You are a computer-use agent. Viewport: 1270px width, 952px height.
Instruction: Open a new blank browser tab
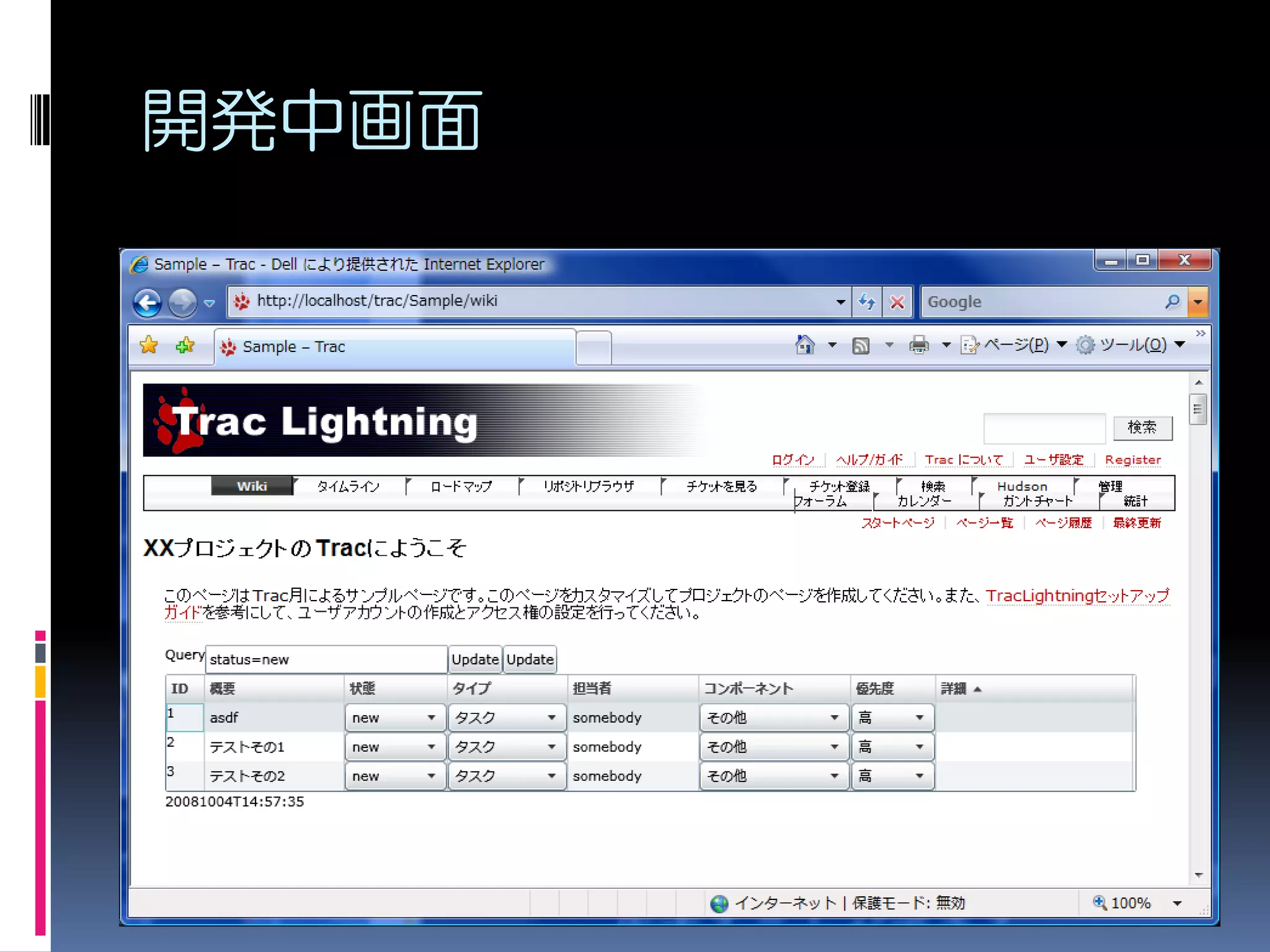coord(593,348)
